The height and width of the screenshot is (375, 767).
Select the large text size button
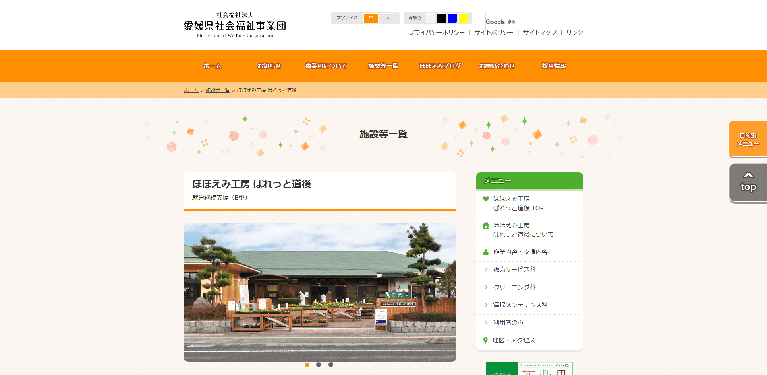tap(387, 18)
